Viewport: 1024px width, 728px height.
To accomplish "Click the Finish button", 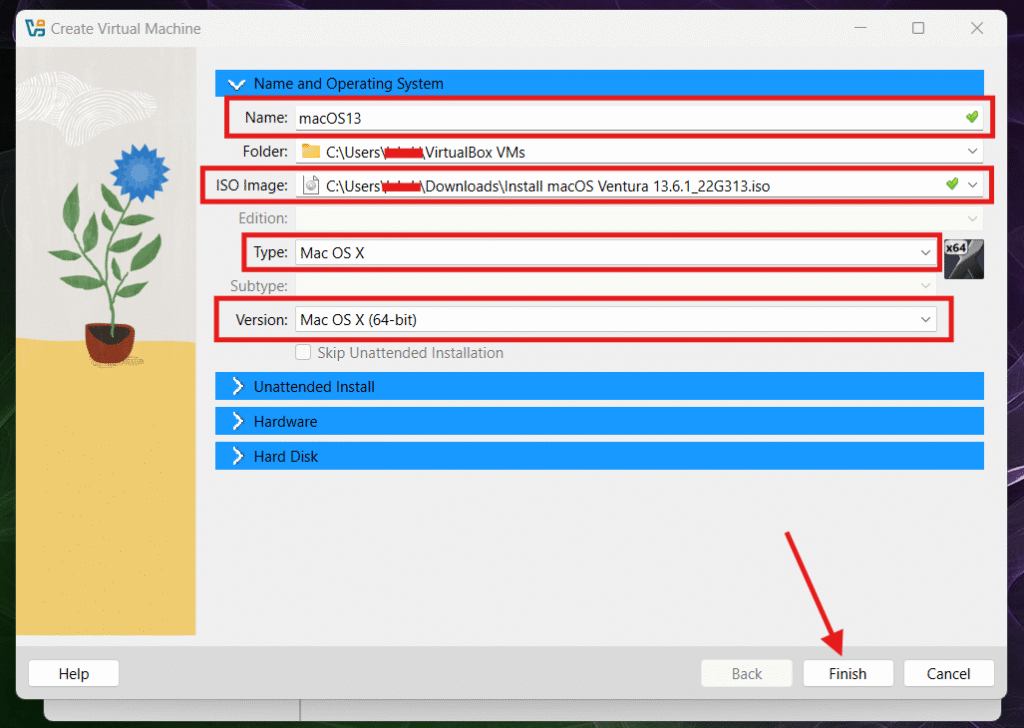I will click(847, 674).
